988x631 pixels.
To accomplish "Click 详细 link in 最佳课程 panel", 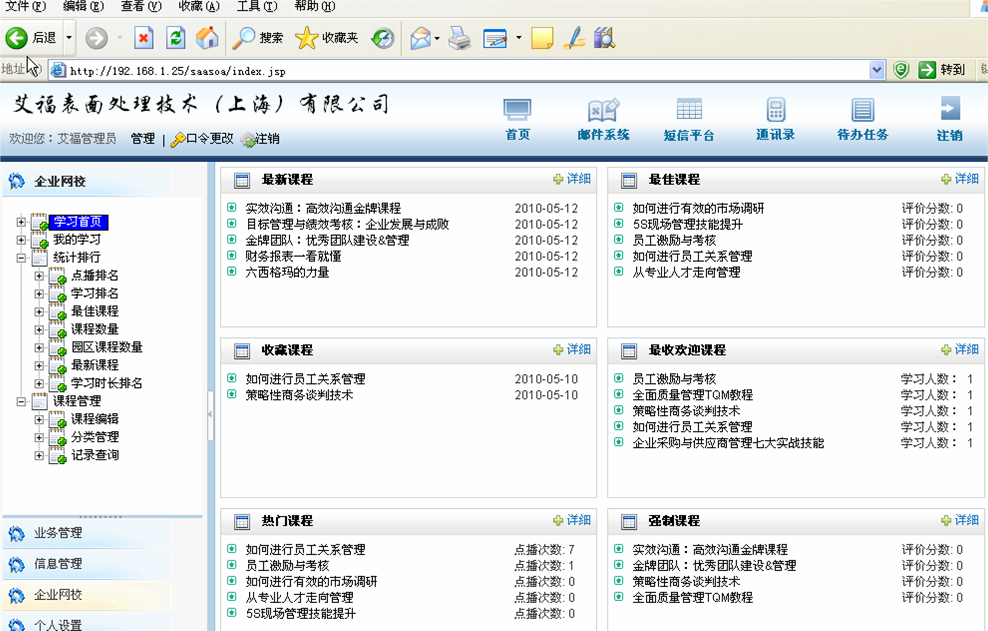I will tap(967, 179).
